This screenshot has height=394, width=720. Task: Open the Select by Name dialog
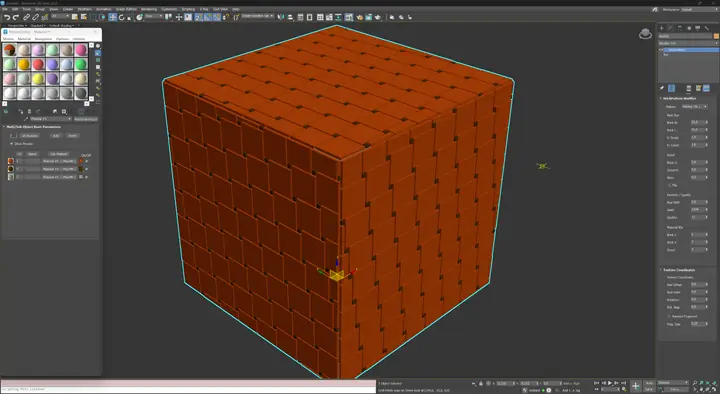coord(84,17)
